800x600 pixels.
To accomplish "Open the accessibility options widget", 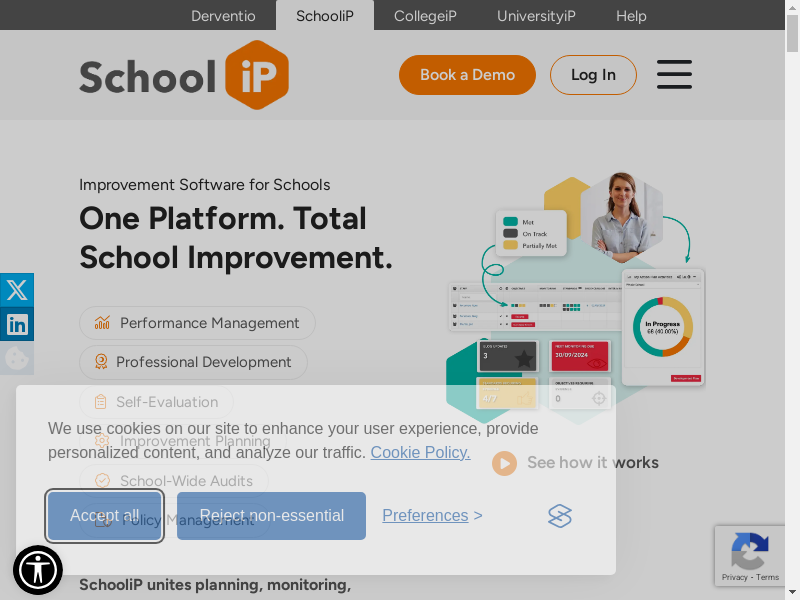I will click(38, 570).
